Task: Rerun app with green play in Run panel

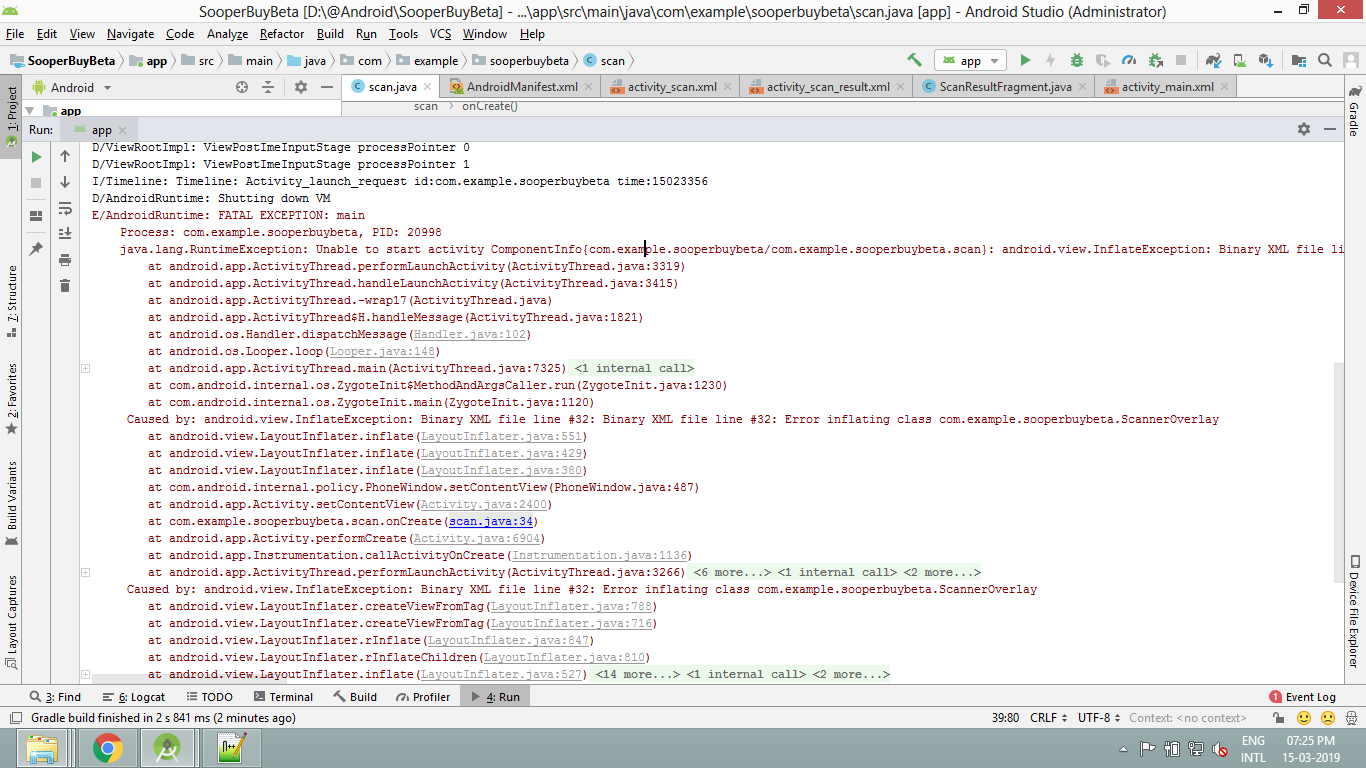Action: pos(36,157)
